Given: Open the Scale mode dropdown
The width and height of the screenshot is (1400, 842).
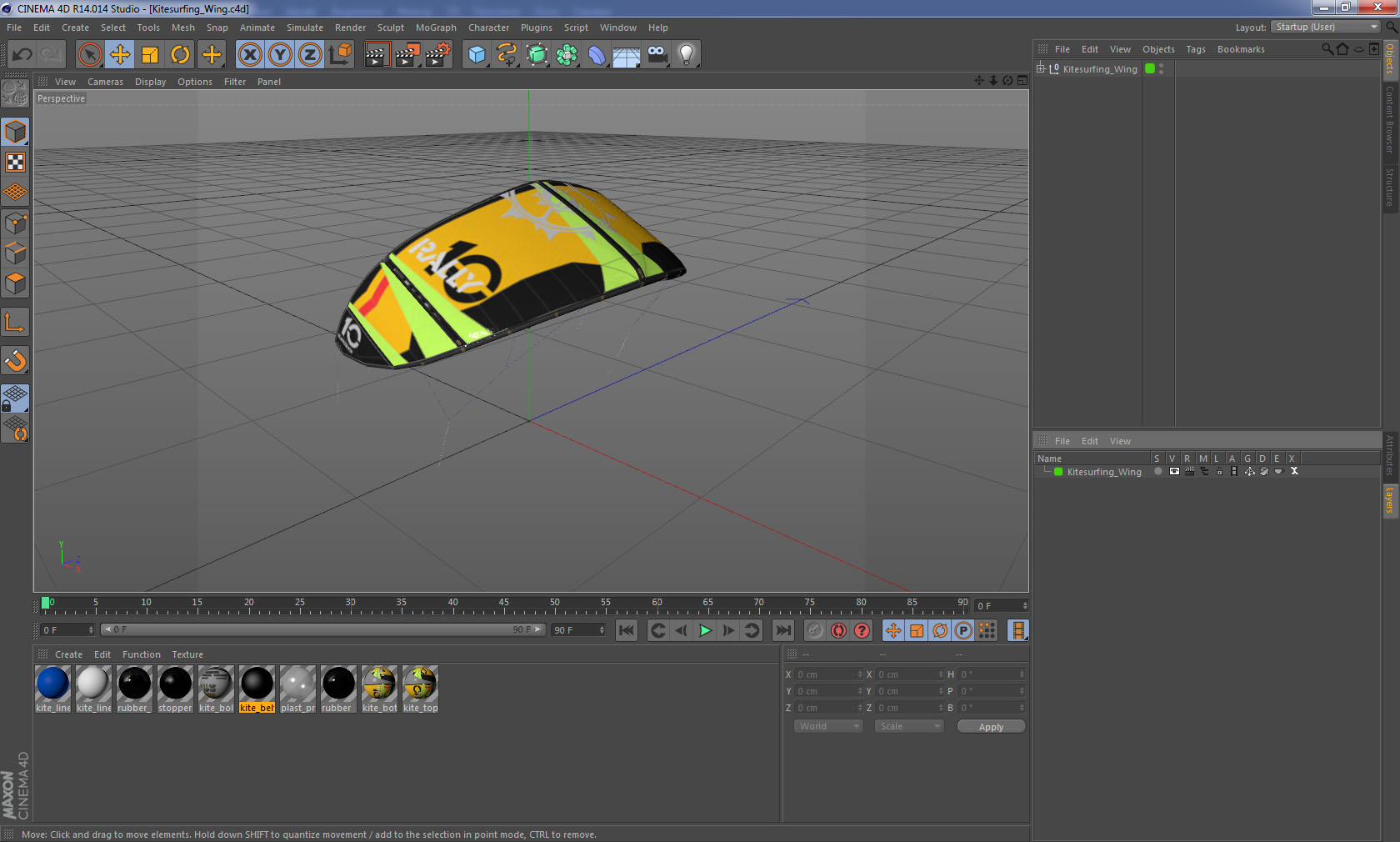Looking at the screenshot, I should (x=908, y=726).
